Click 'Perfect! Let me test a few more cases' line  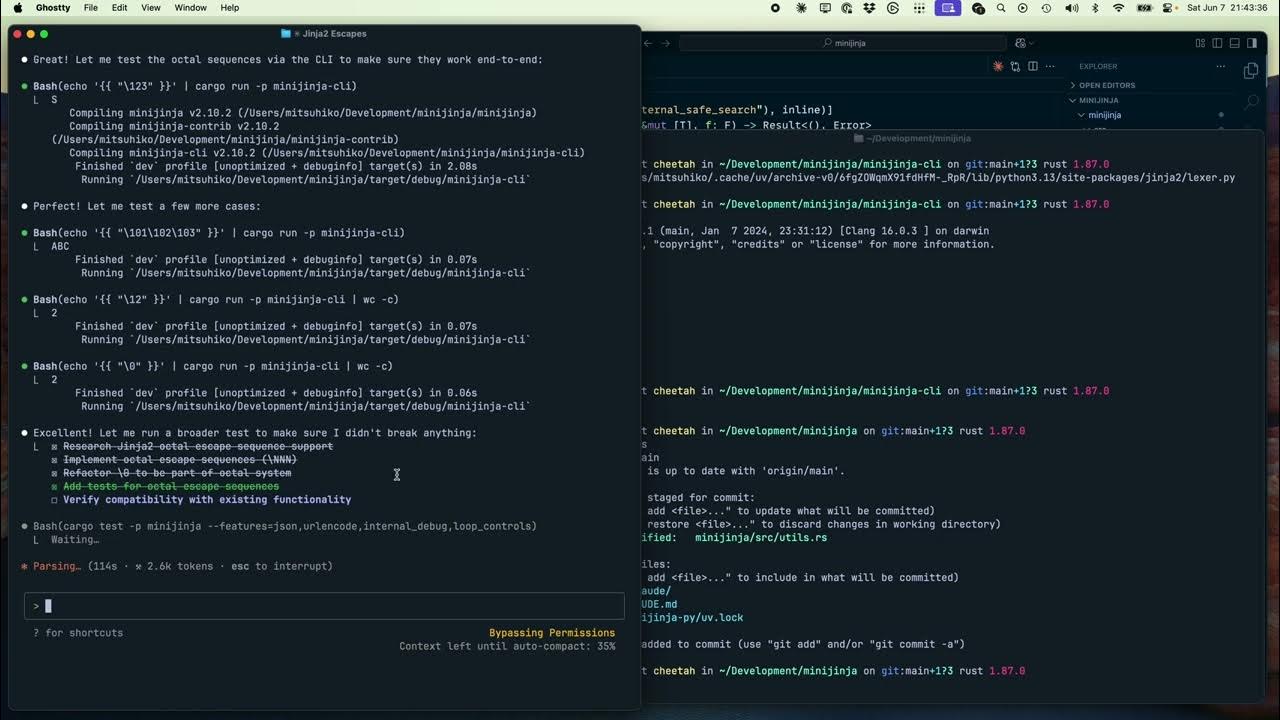pos(147,206)
